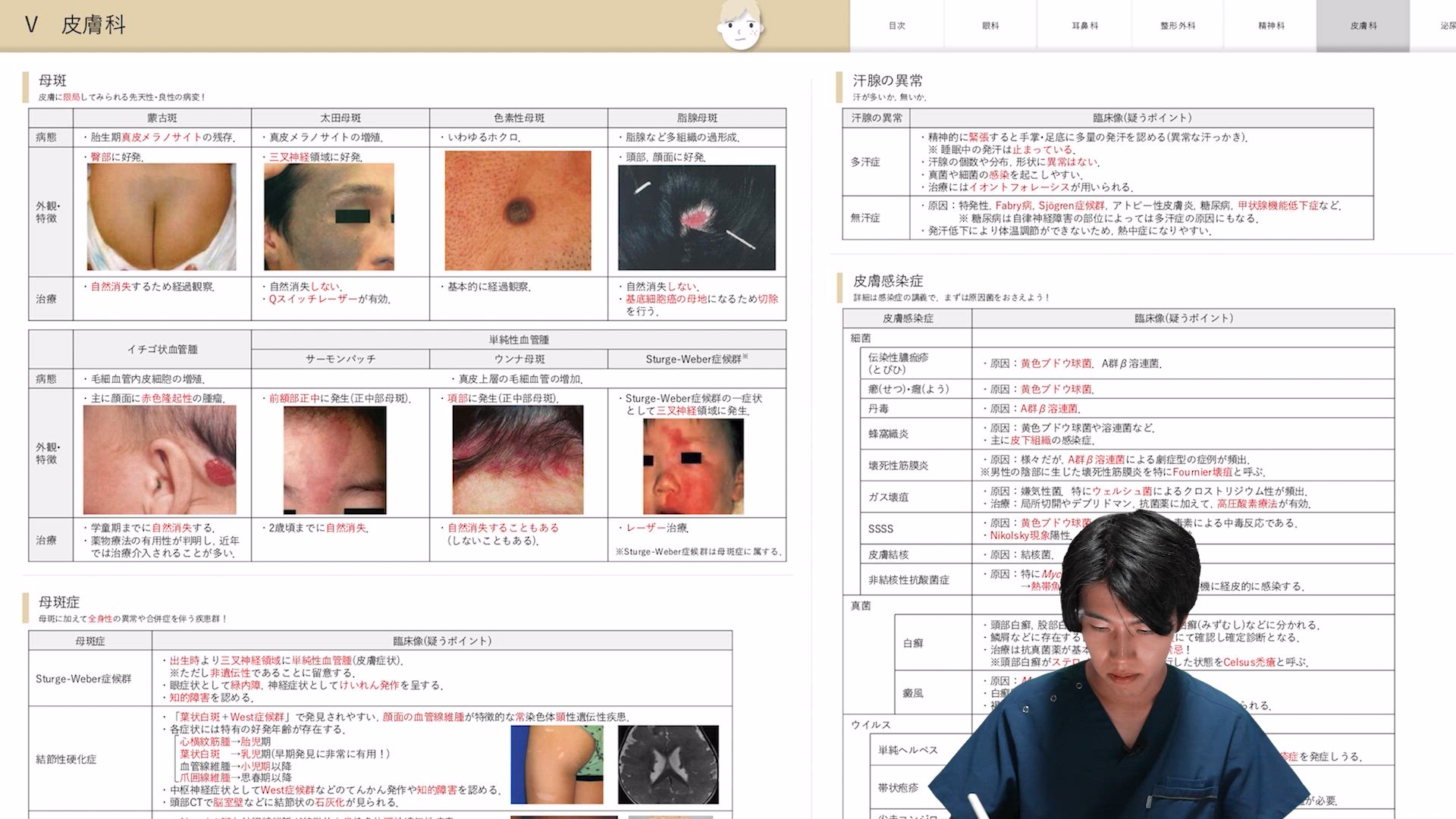Open the 目次 tab
The width and height of the screenshot is (1456, 819).
[896, 26]
